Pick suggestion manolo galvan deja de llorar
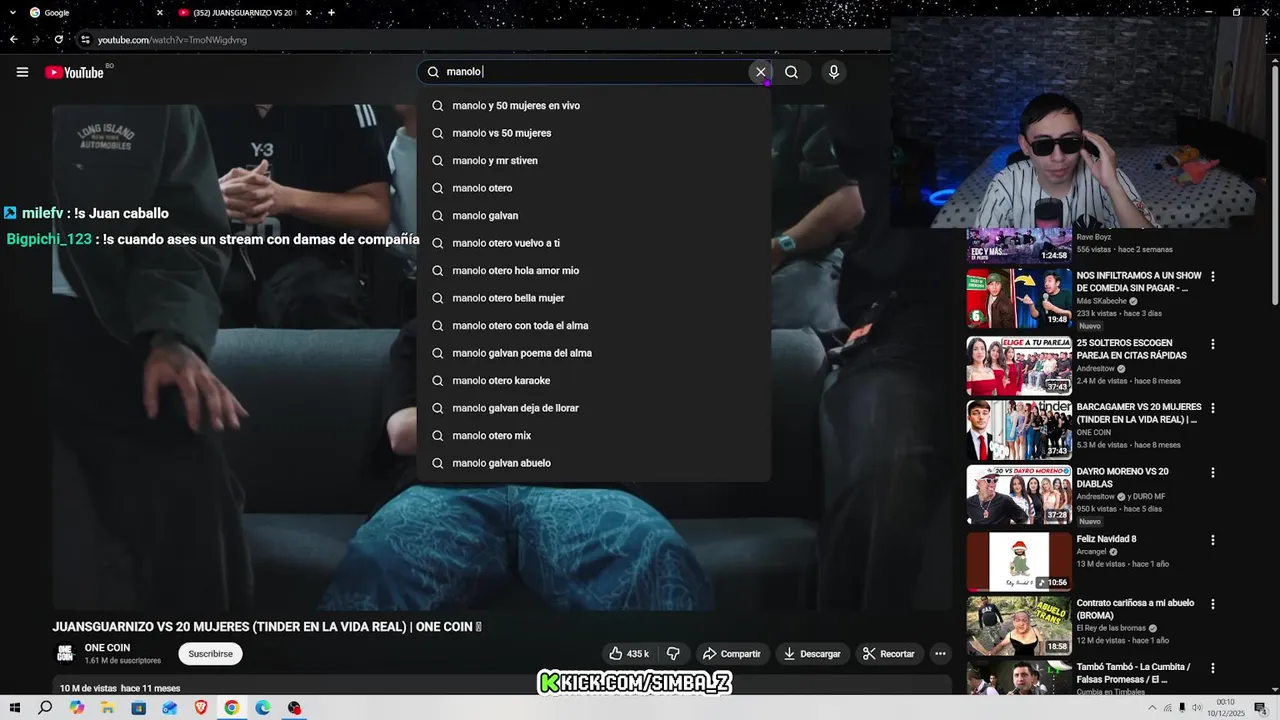Screen dimensions: 1280x720 coord(594,408)
